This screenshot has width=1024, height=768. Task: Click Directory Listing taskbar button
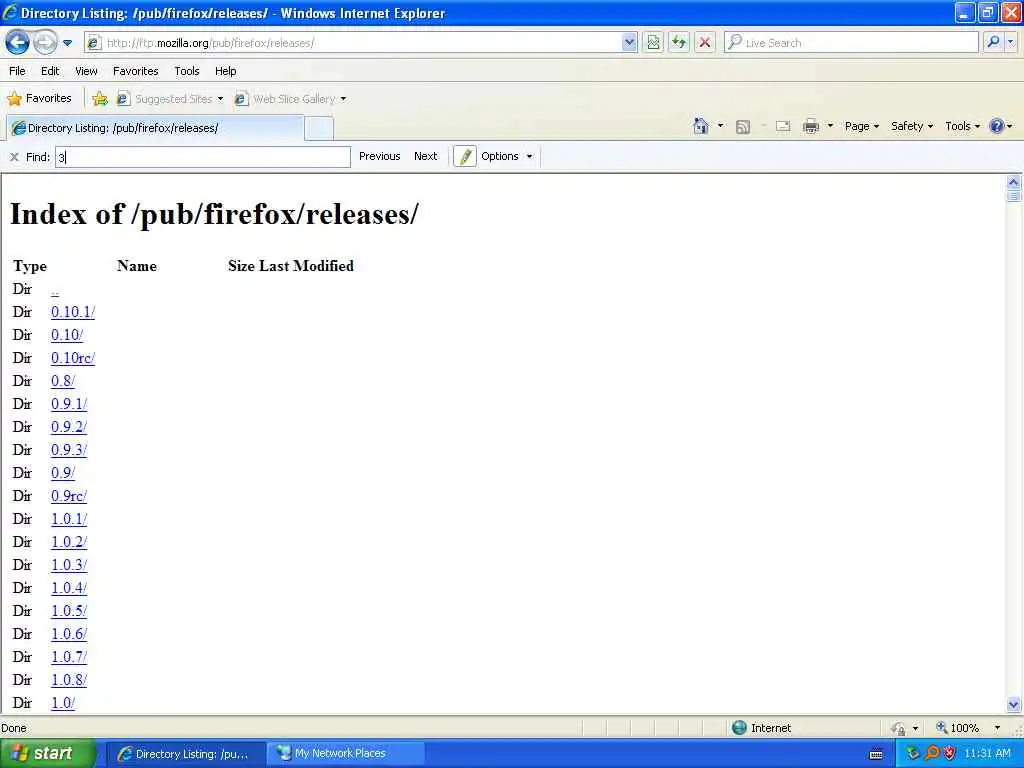tap(185, 754)
